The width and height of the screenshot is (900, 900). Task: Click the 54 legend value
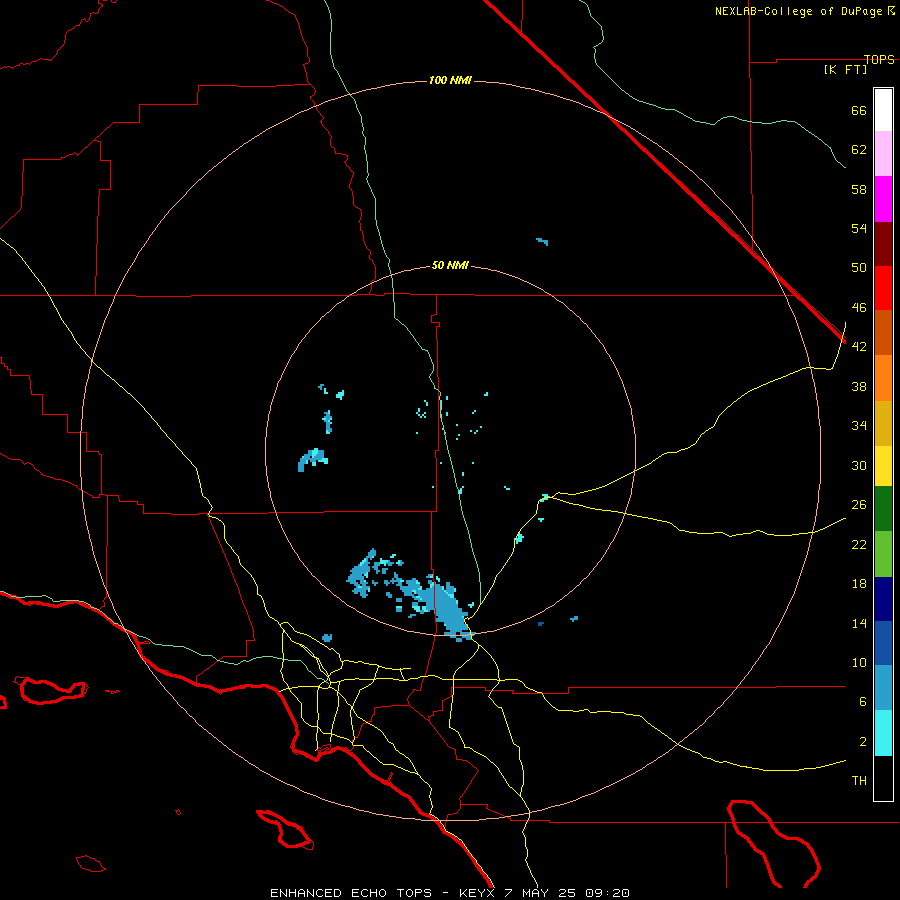pyautogui.click(x=859, y=228)
